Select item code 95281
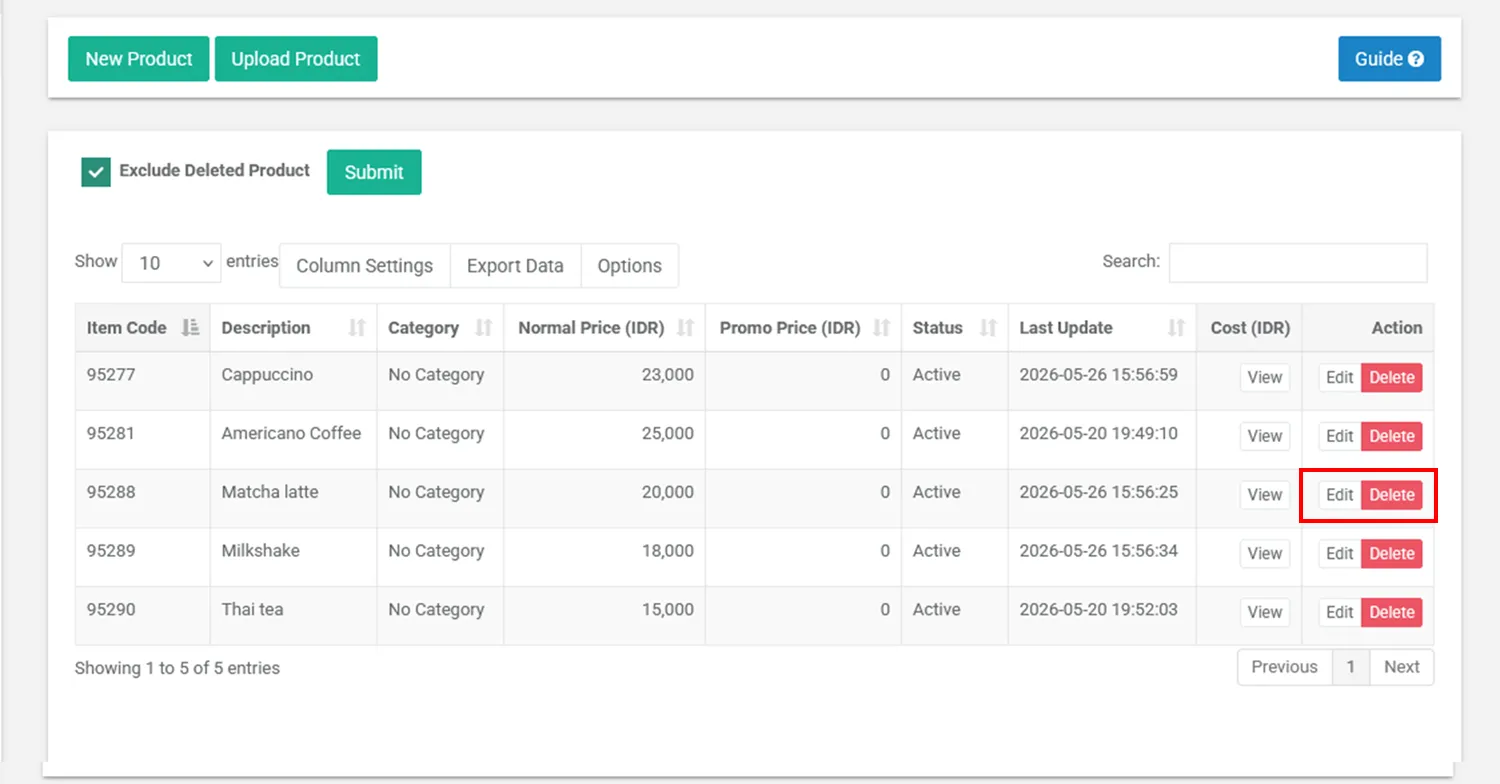 [x=111, y=434]
